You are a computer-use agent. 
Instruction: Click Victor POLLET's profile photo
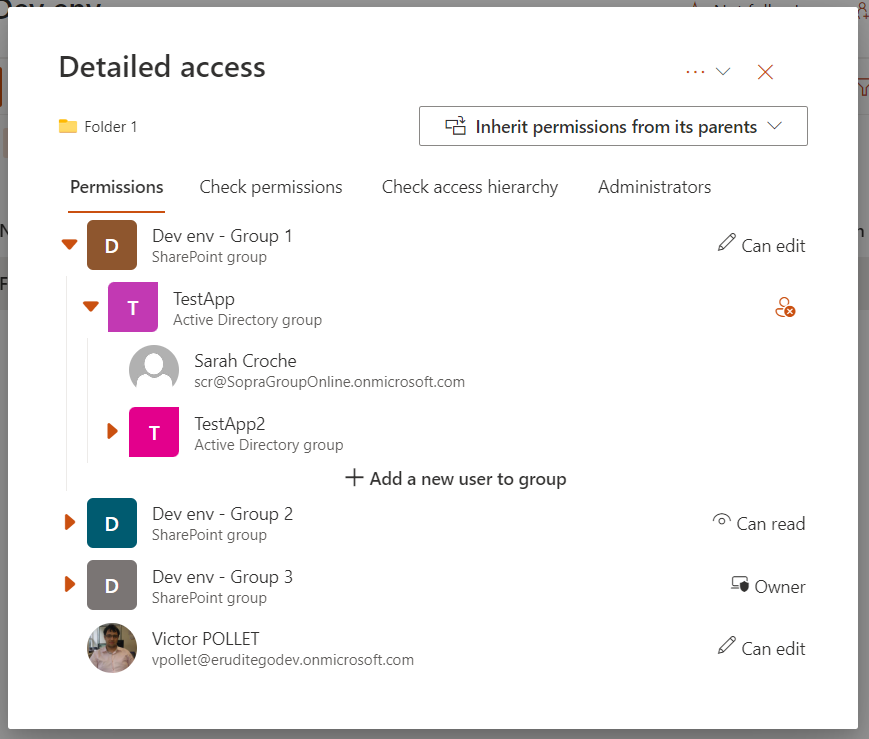click(x=112, y=648)
